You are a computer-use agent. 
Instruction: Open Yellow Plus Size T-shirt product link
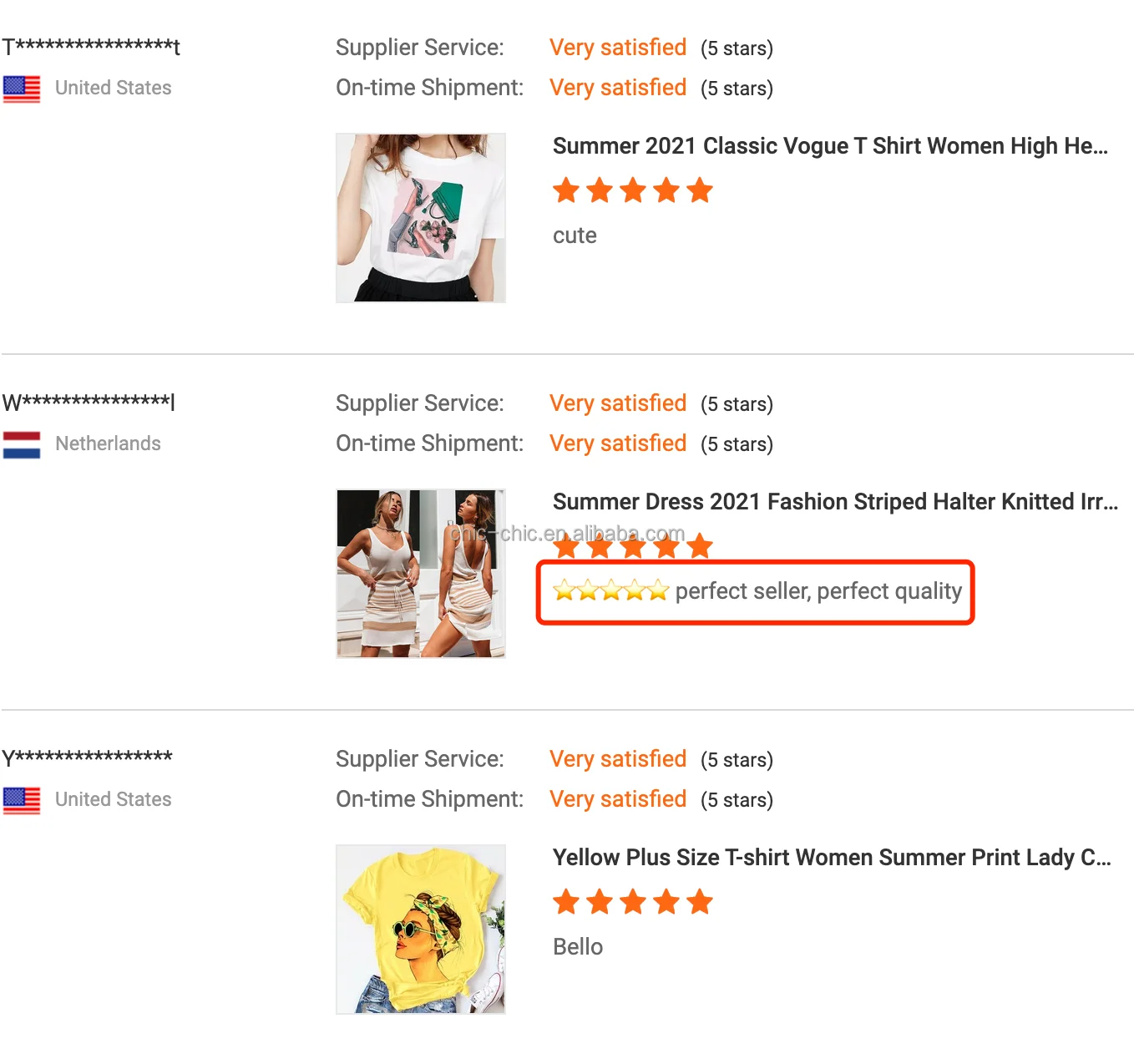[x=832, y=858]
